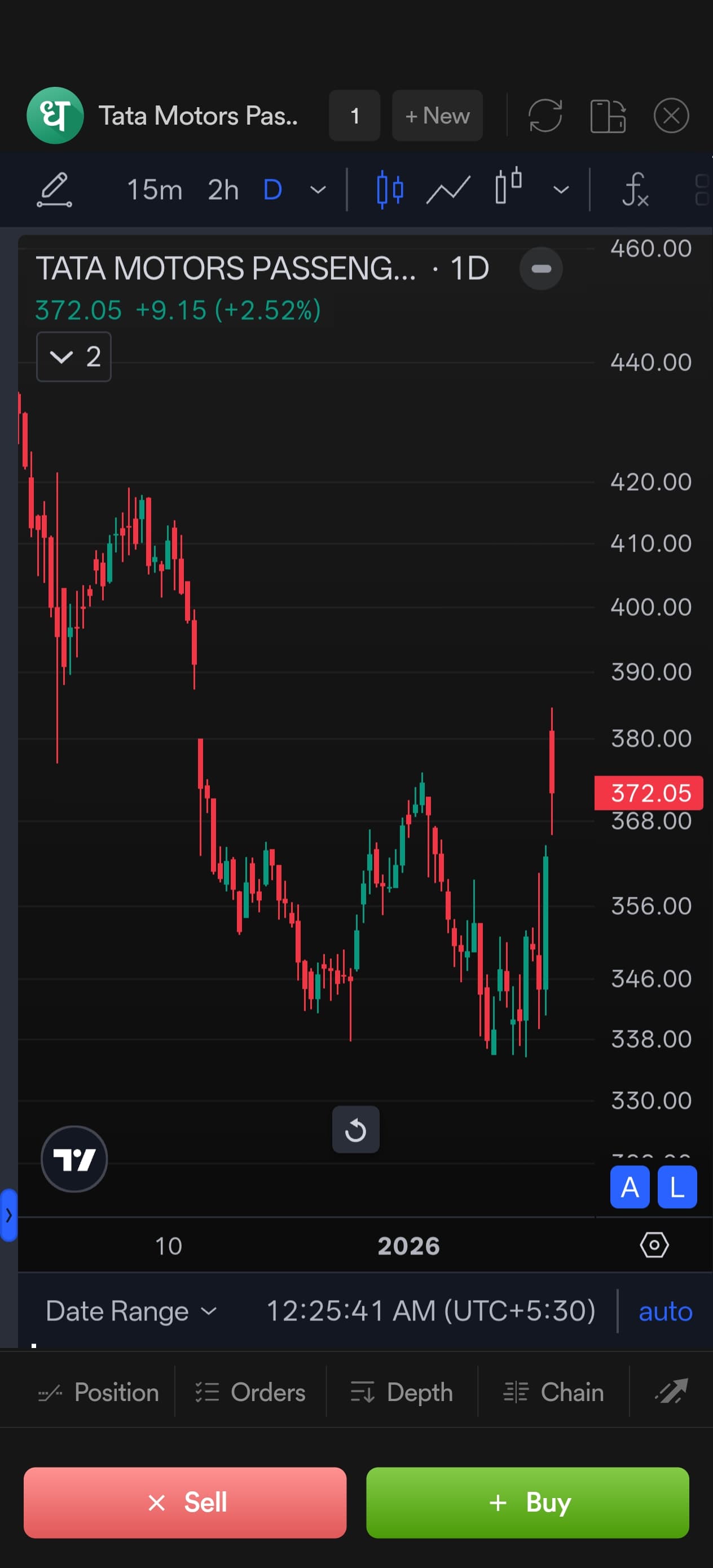This screenshot has height=1568, width=713.
Task: Expand the collapsed indicators legend
Action: [74, 356]
